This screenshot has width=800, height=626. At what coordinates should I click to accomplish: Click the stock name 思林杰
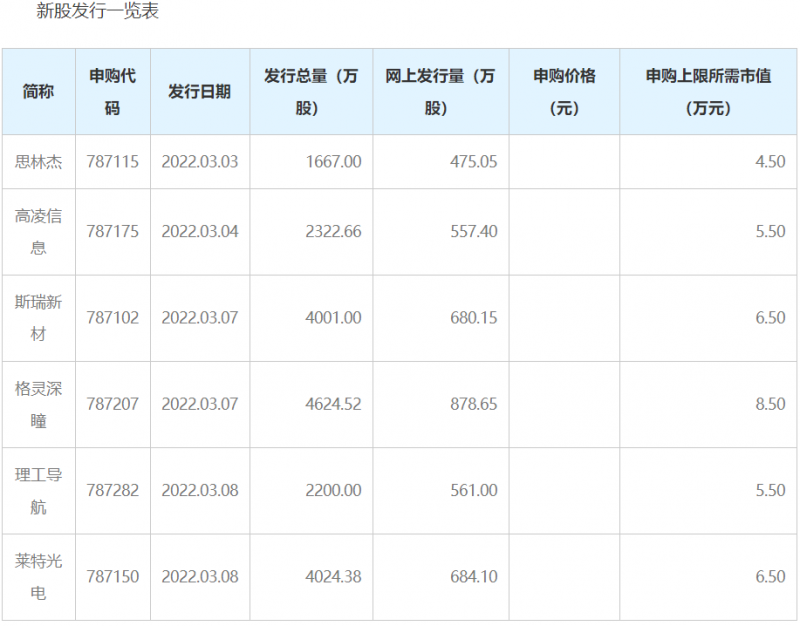click(x=38, y=162)
